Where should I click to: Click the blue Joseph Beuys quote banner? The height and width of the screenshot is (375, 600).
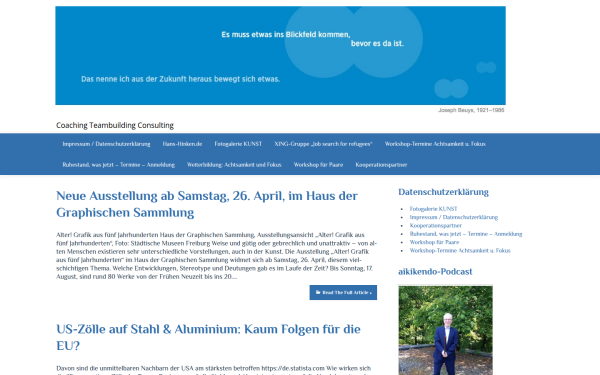pos(280,55)
